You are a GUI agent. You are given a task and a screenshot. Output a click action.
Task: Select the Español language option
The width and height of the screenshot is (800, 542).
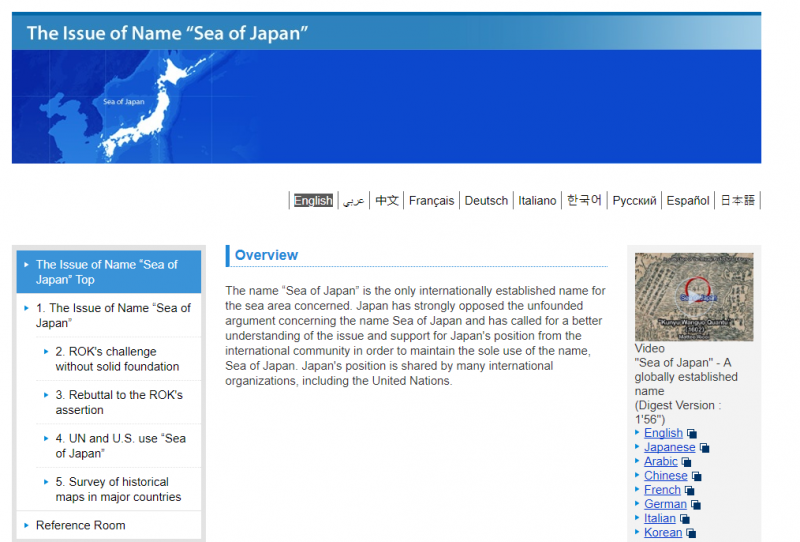click(x=688, y=201)
